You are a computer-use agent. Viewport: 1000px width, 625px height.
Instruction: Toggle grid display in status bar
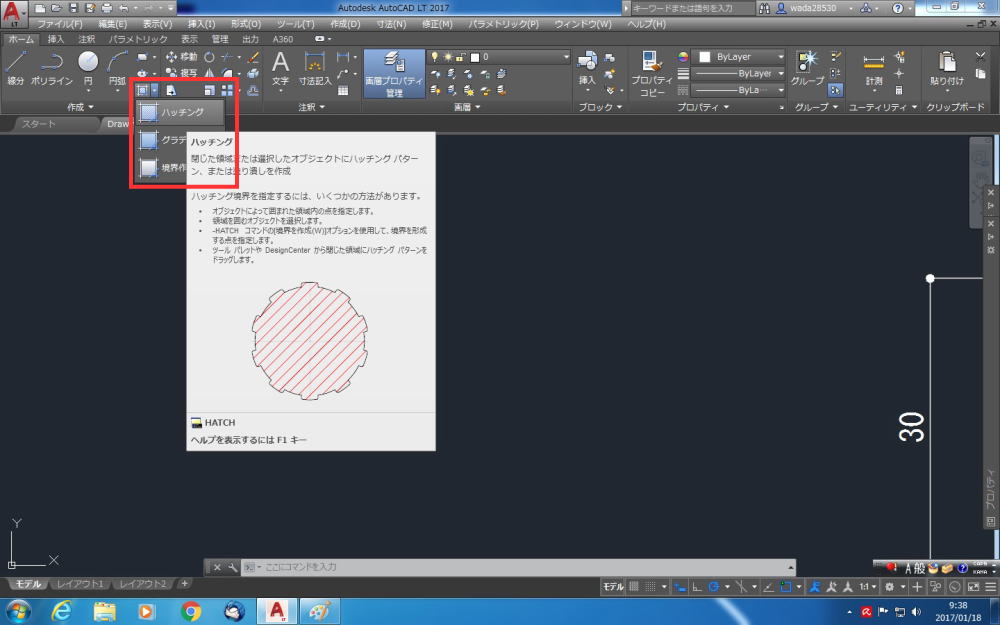click(633, 587)
